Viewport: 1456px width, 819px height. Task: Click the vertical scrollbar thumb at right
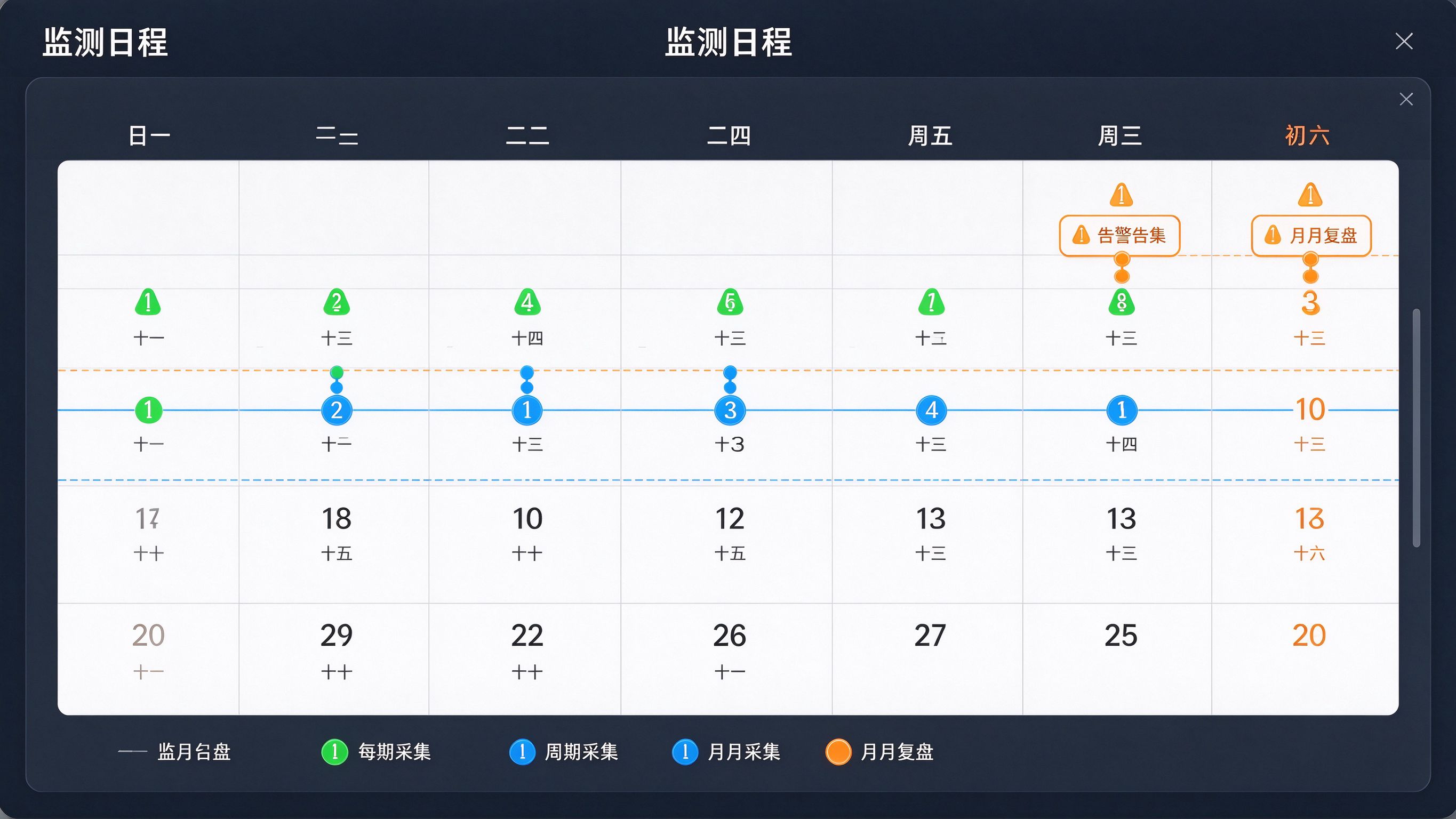pos(1417,428)
